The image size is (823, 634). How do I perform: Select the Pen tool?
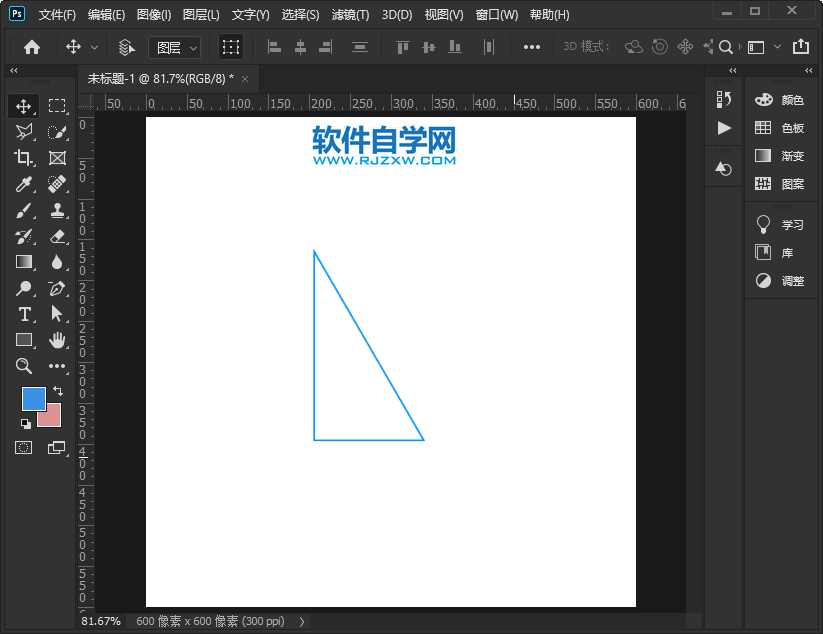57,288
